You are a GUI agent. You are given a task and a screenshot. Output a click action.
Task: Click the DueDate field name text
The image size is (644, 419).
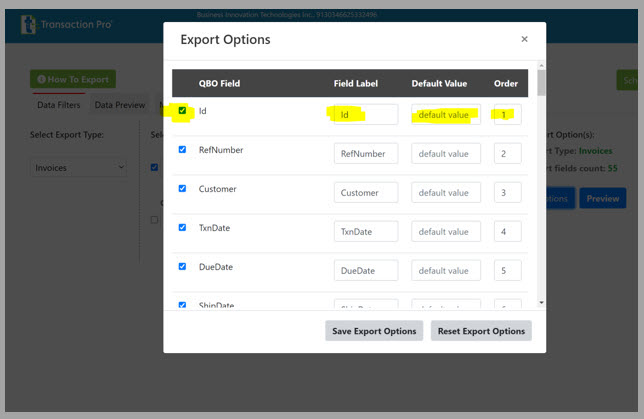pyautogui.click(x=216, y=267)
